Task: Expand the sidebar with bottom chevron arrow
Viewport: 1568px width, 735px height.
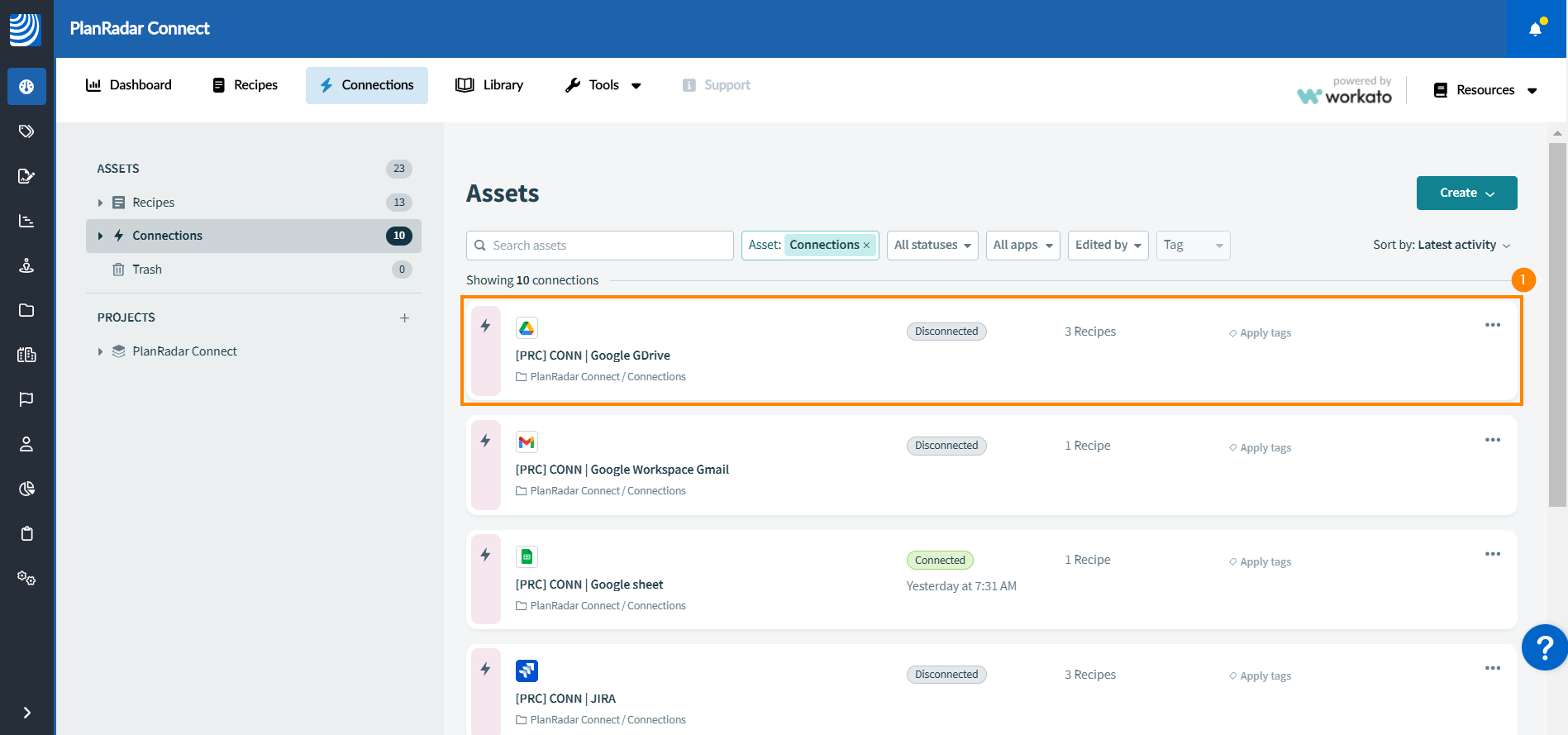Action: click(x=26, y=713)
